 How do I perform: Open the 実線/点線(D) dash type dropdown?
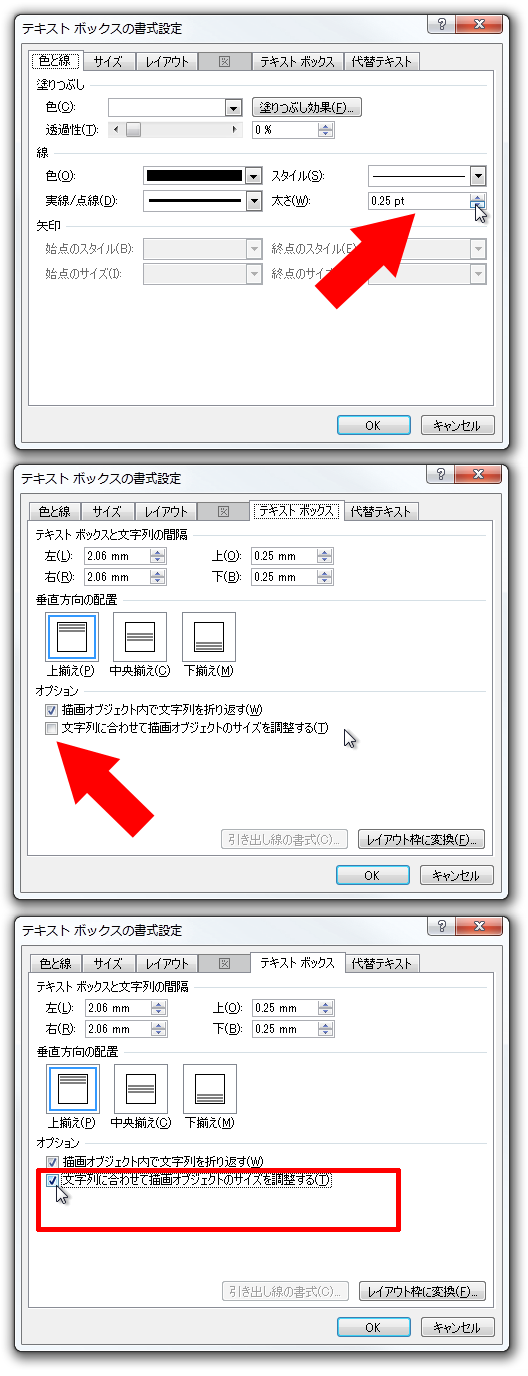tap(203, 201)
